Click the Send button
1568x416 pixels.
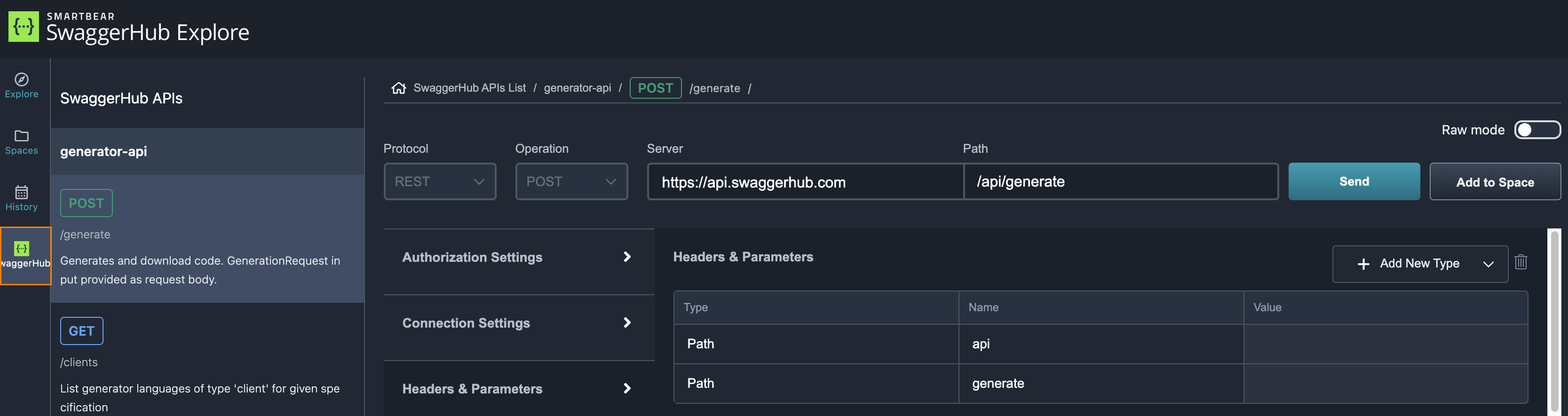point(1354,181)
